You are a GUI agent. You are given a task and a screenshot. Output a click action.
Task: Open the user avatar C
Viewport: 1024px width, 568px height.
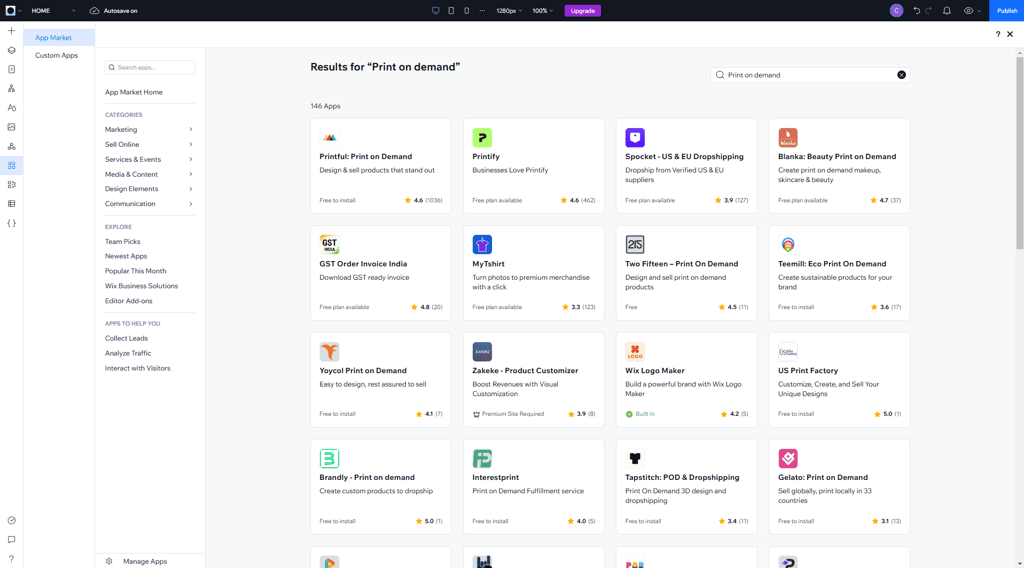[897, 10]
